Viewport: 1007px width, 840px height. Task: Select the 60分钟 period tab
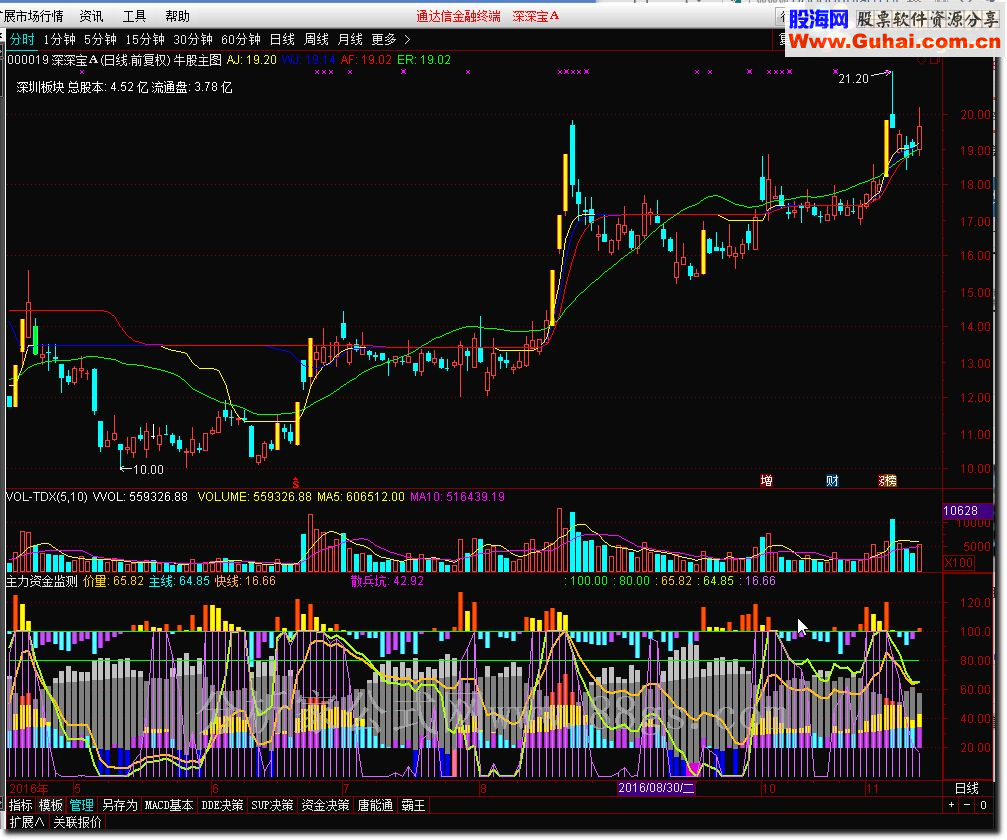[241, 39]
